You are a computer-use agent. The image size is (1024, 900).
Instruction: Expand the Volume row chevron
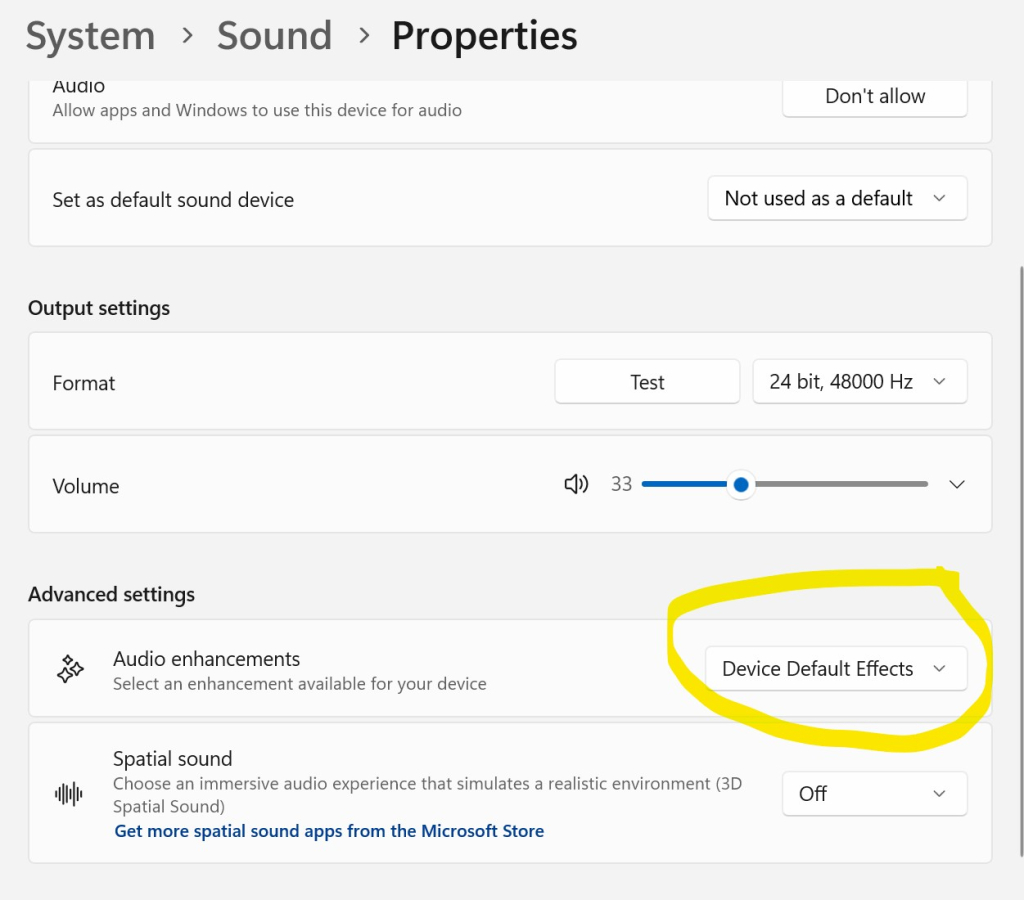click(x=956, y=484)
